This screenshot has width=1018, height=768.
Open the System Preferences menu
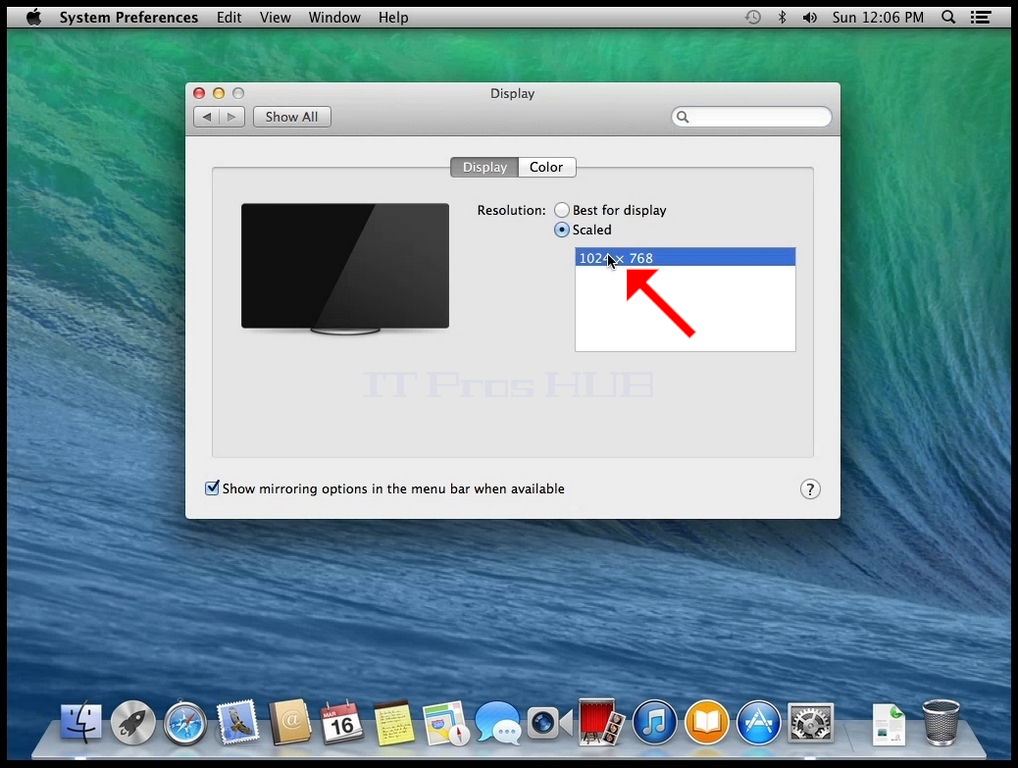(x=129, y=18)
